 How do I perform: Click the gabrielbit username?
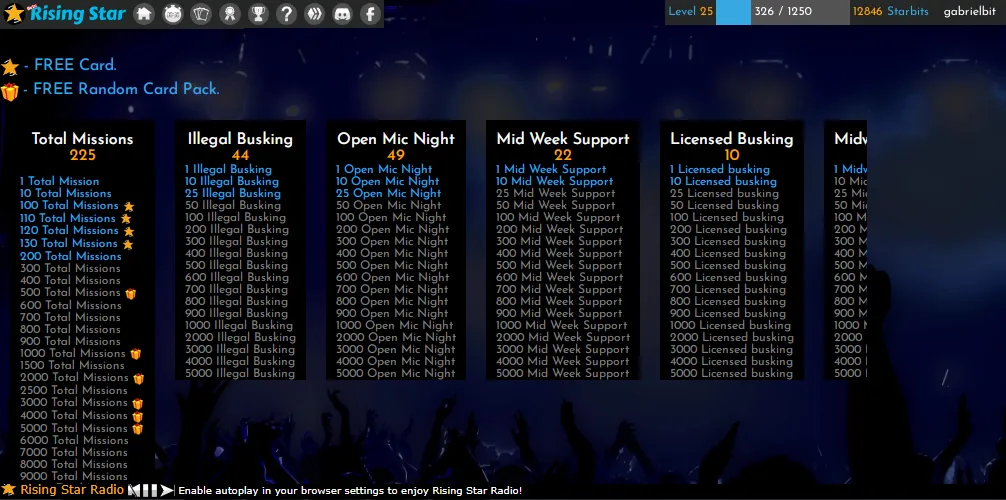(969, 12)
